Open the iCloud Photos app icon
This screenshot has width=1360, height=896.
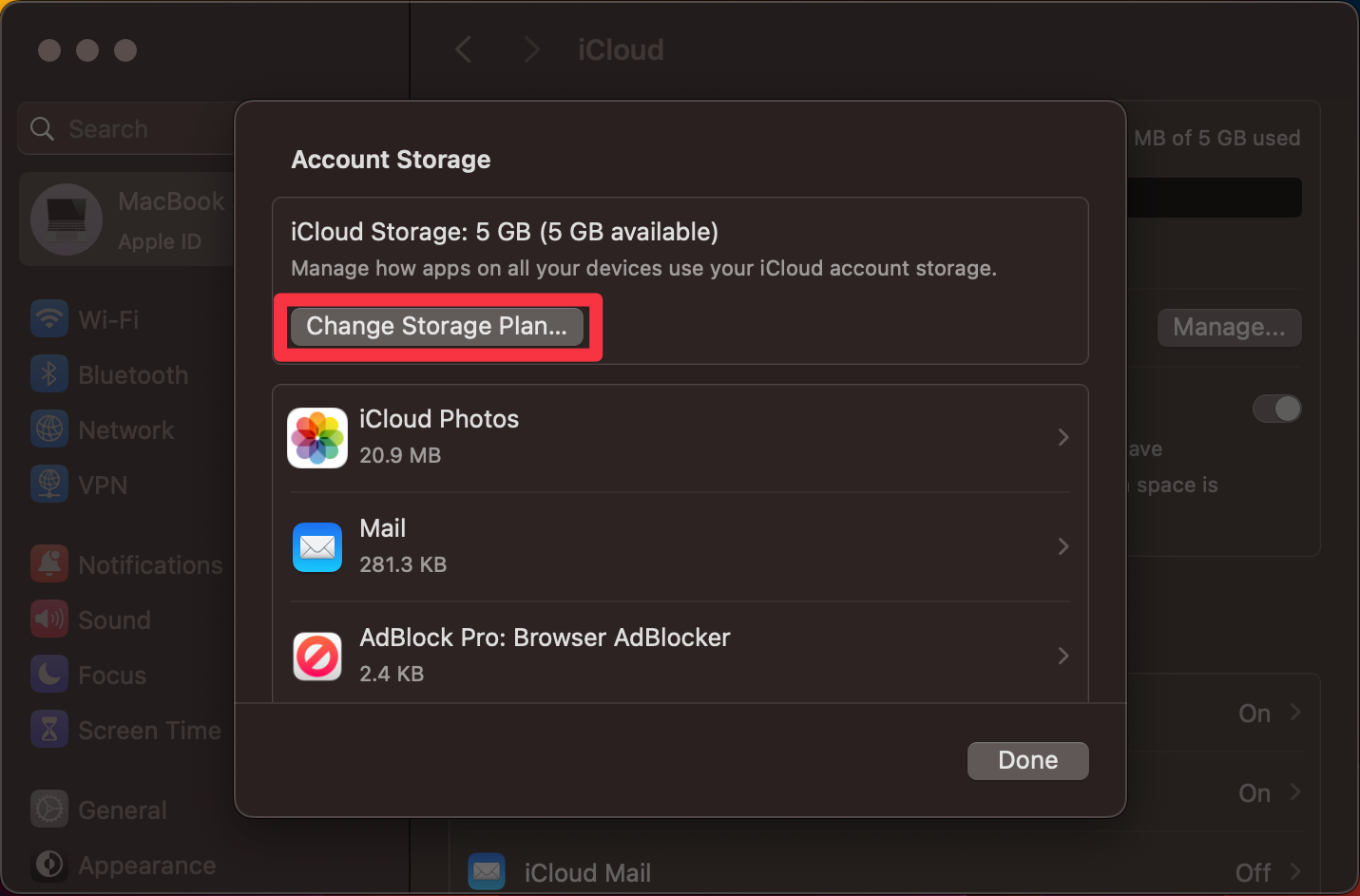317,438
